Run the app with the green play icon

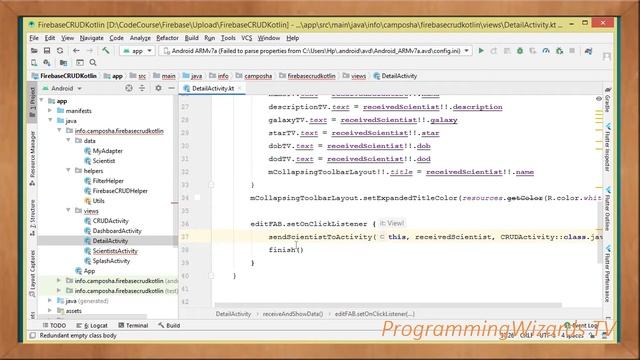[481, 51]
